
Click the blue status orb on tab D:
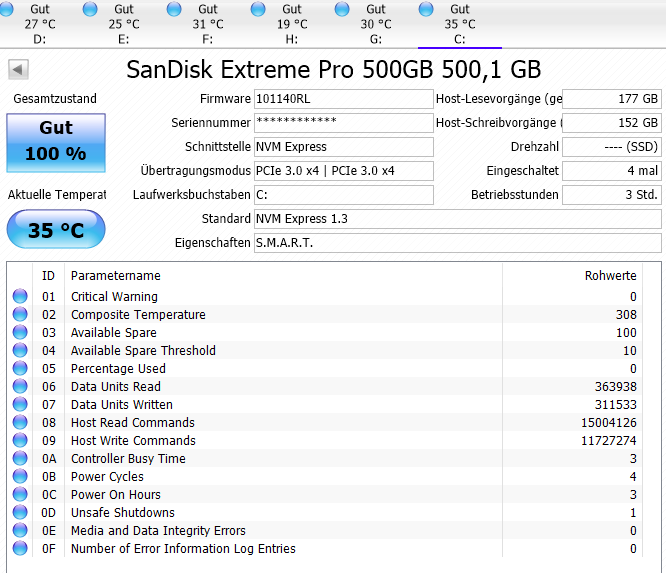[6, 8]
